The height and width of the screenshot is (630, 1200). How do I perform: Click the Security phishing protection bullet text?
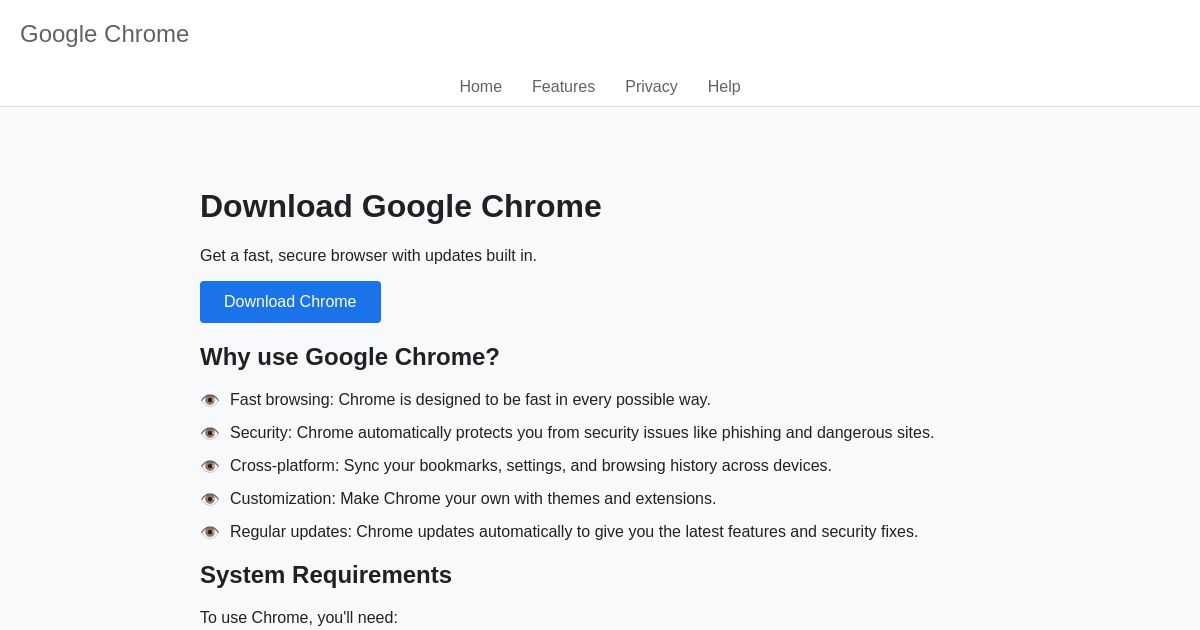[582, 433]
